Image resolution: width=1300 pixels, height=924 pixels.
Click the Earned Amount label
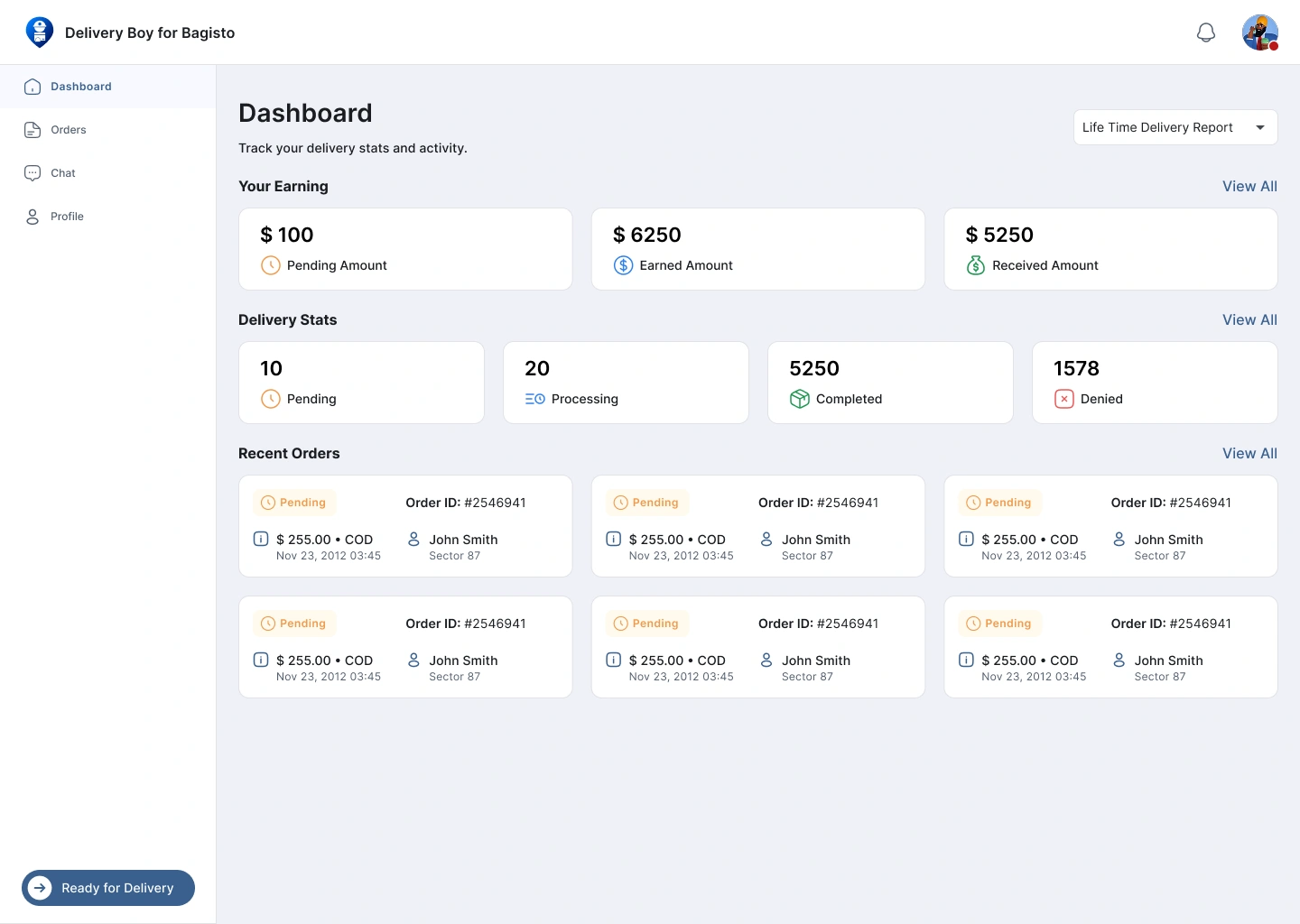(x=686, y=265)
